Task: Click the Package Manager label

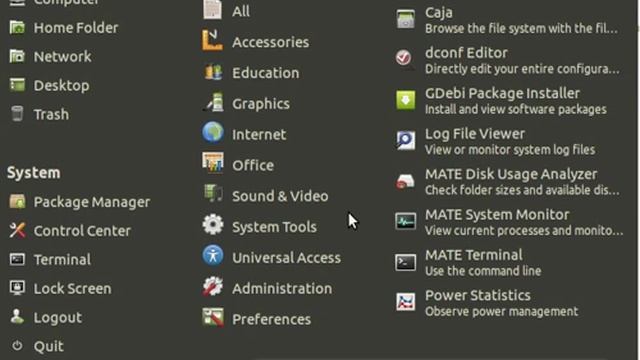Action: point(92,202)
